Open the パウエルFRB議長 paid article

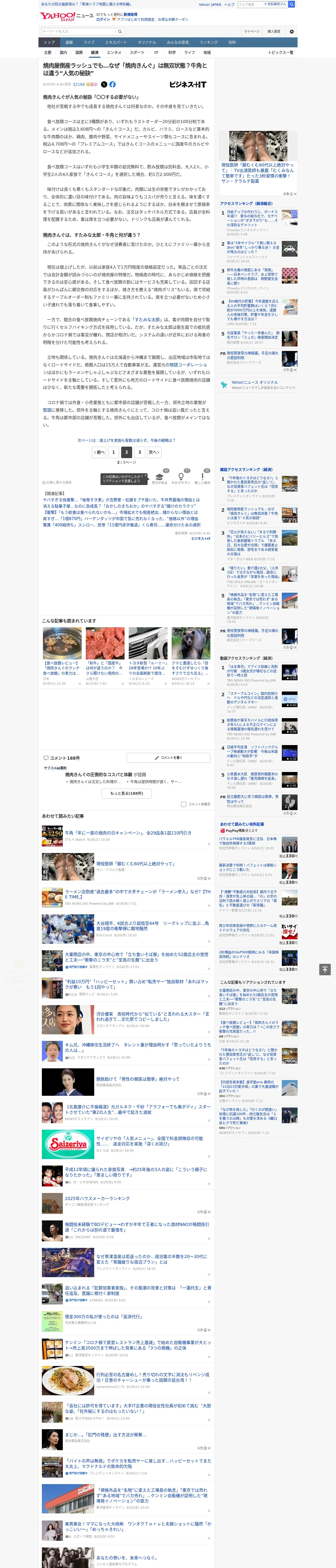[248, 841]
